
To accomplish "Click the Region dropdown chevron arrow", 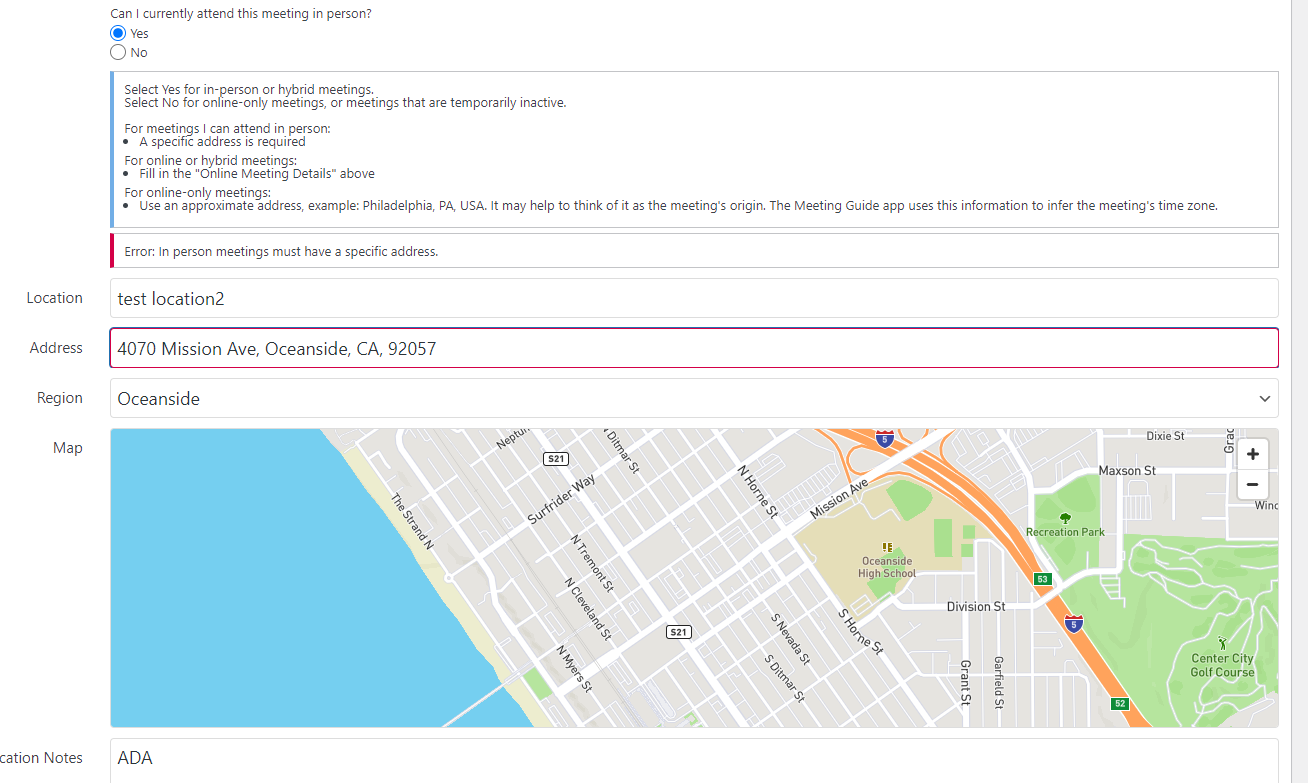I will pos(1265,399).
